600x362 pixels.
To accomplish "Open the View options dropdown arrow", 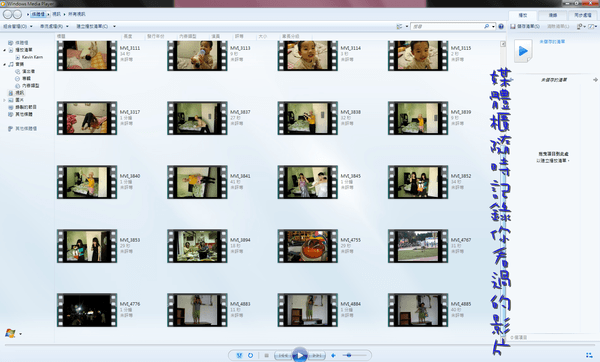I will click(406, 26).
